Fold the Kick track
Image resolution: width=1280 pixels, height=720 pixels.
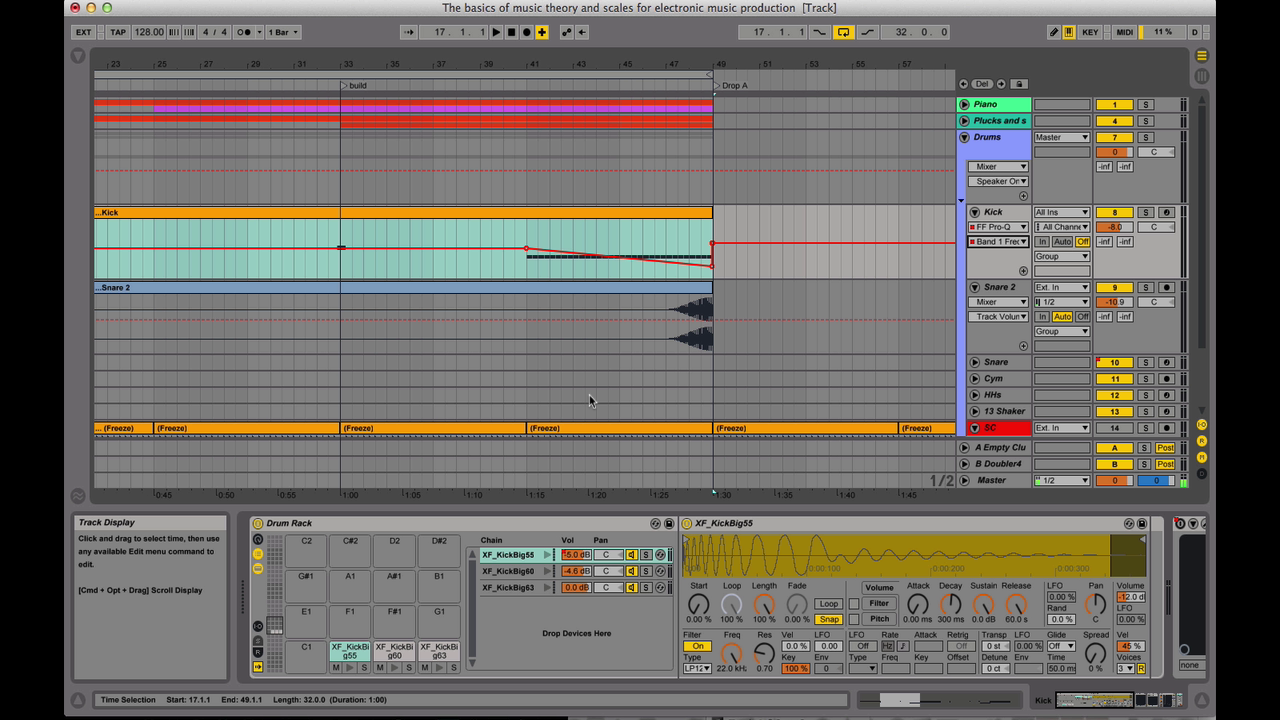pos(975,212)
